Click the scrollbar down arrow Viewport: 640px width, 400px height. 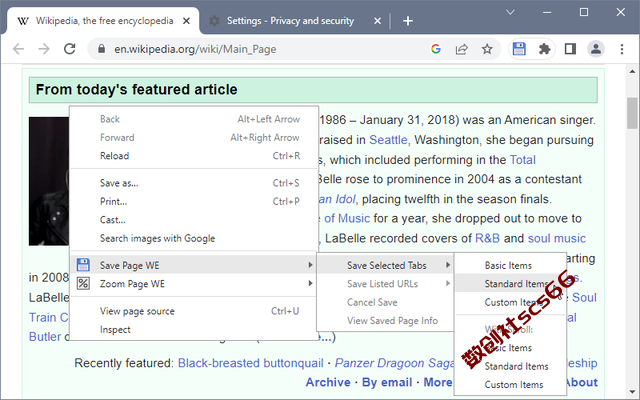point(632,393)
